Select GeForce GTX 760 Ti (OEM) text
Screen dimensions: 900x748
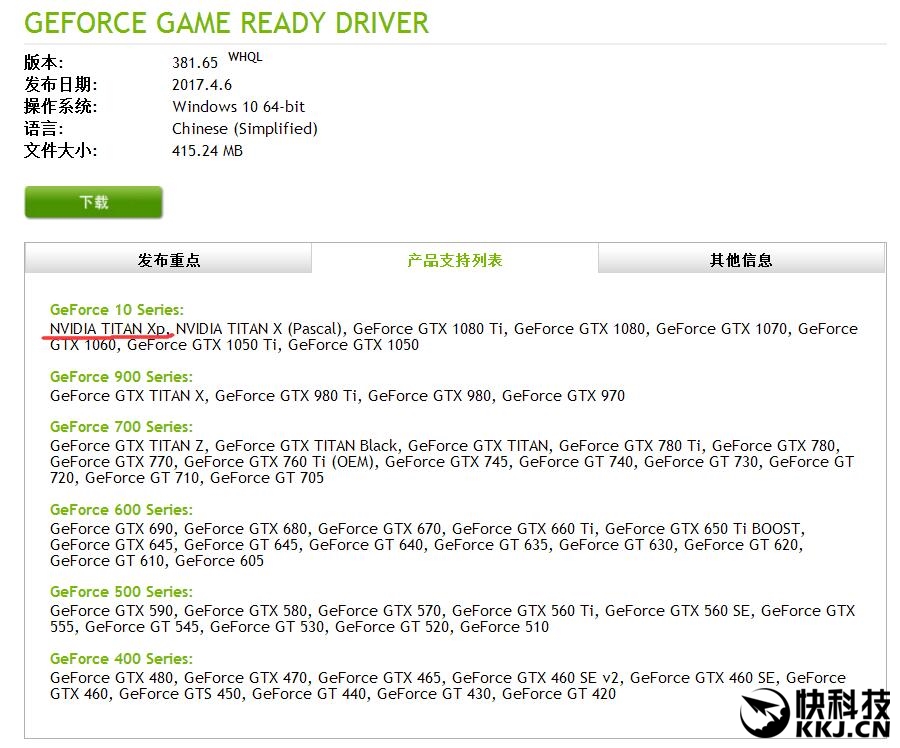(278, 462)
